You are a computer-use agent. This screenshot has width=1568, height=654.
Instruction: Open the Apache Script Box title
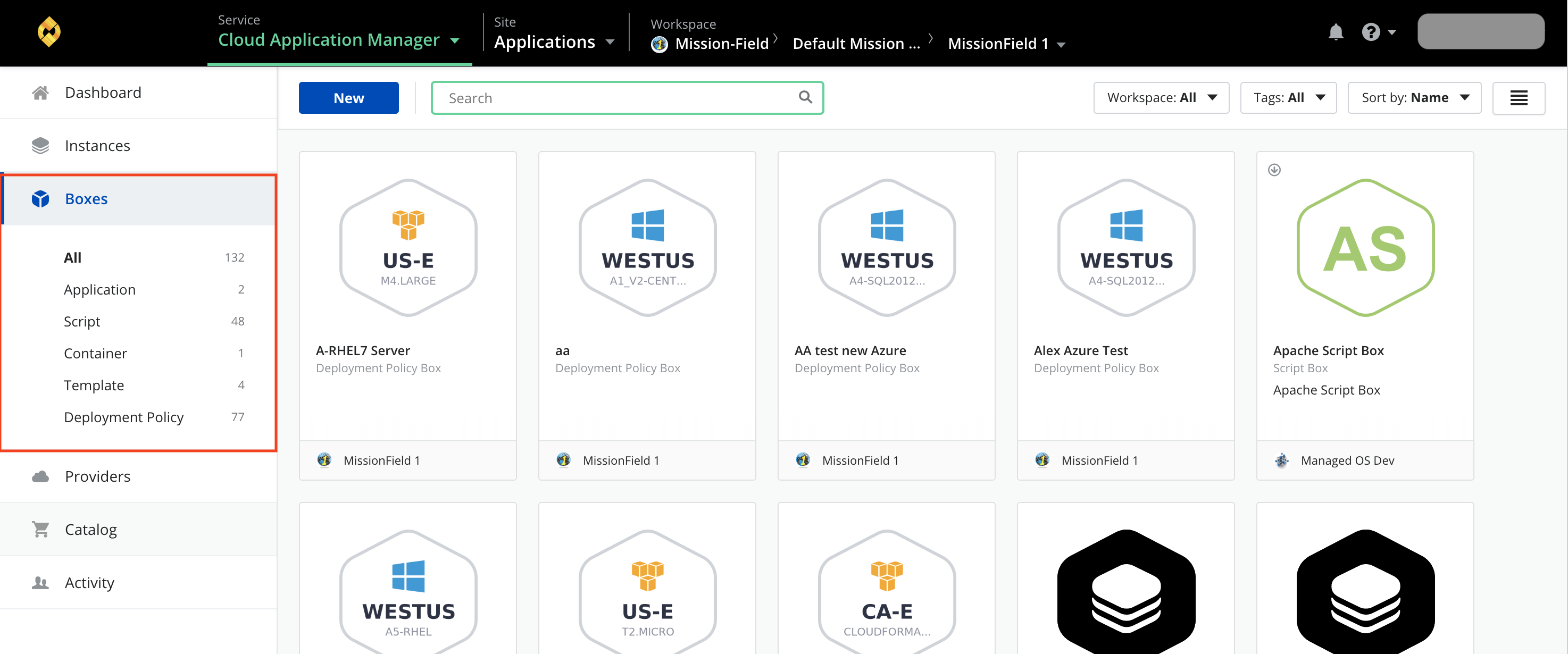tap(1328, 350)
